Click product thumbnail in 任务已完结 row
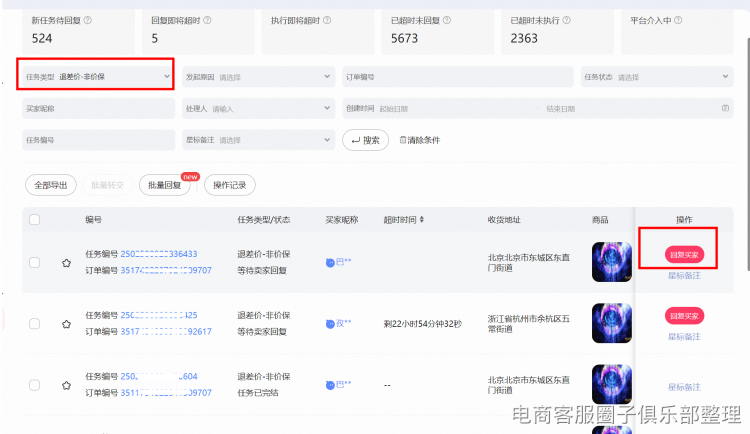The width and height of the screenshot is (750, 434). coord(612,384)
